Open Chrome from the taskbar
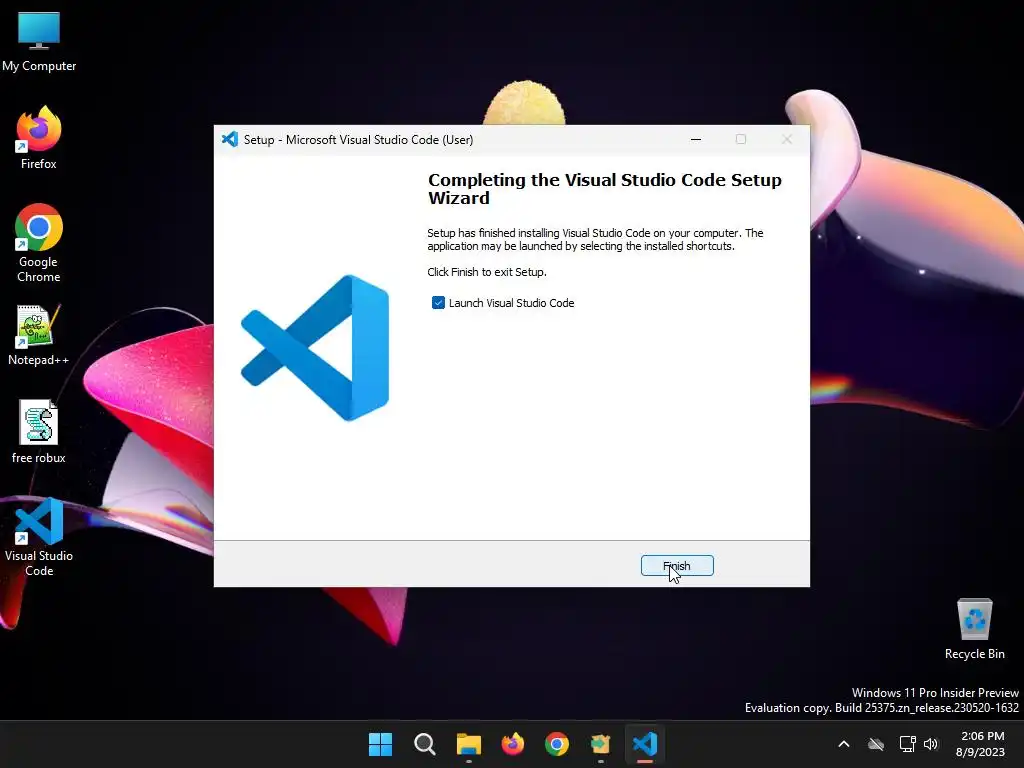This screenshot has height=768, width=1024. 556,744
